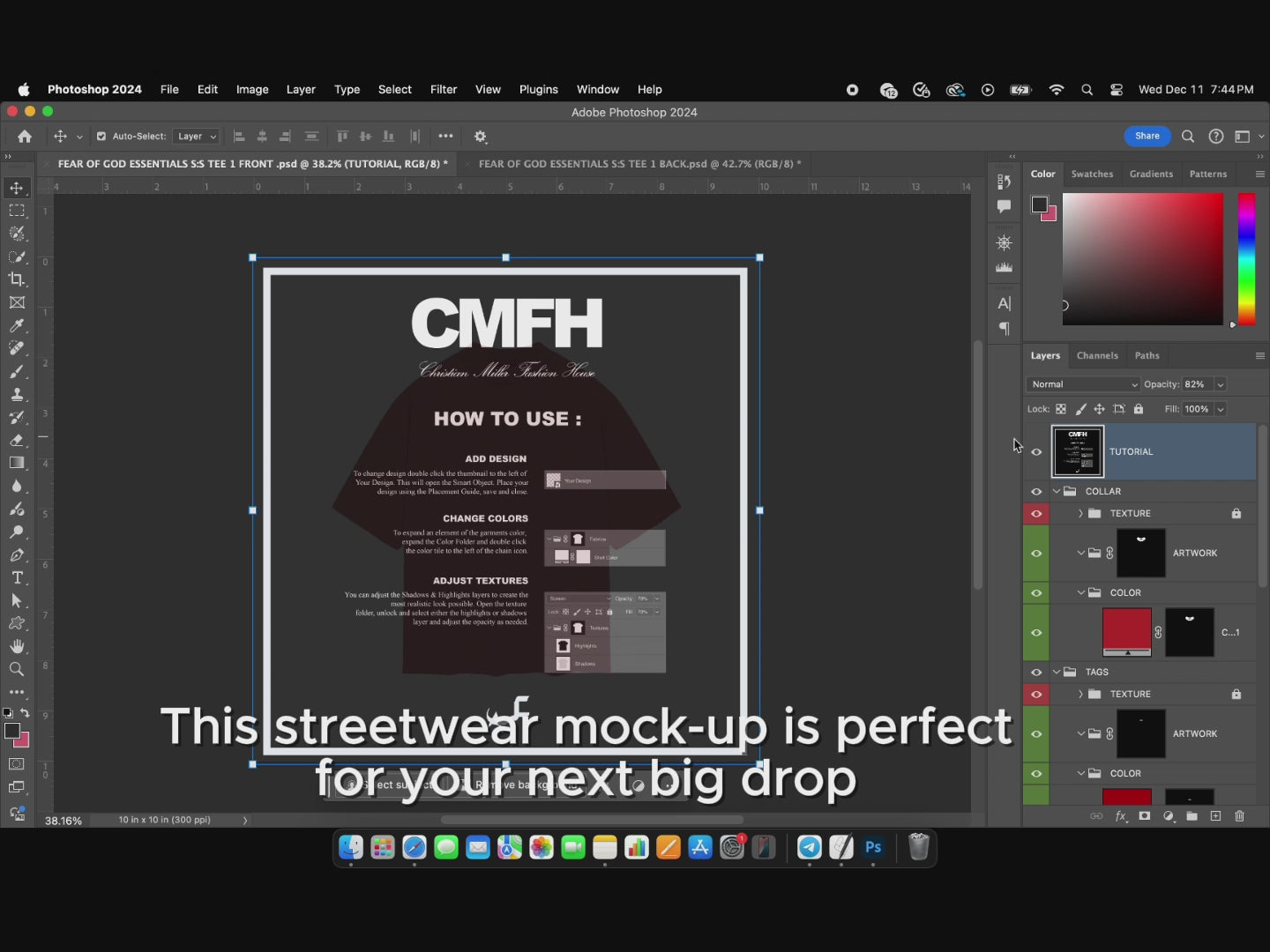Viewport: 1270px width, 952px height.
Task: Select the Rectangular Marquee tool
Action: [x=17, y=211]
